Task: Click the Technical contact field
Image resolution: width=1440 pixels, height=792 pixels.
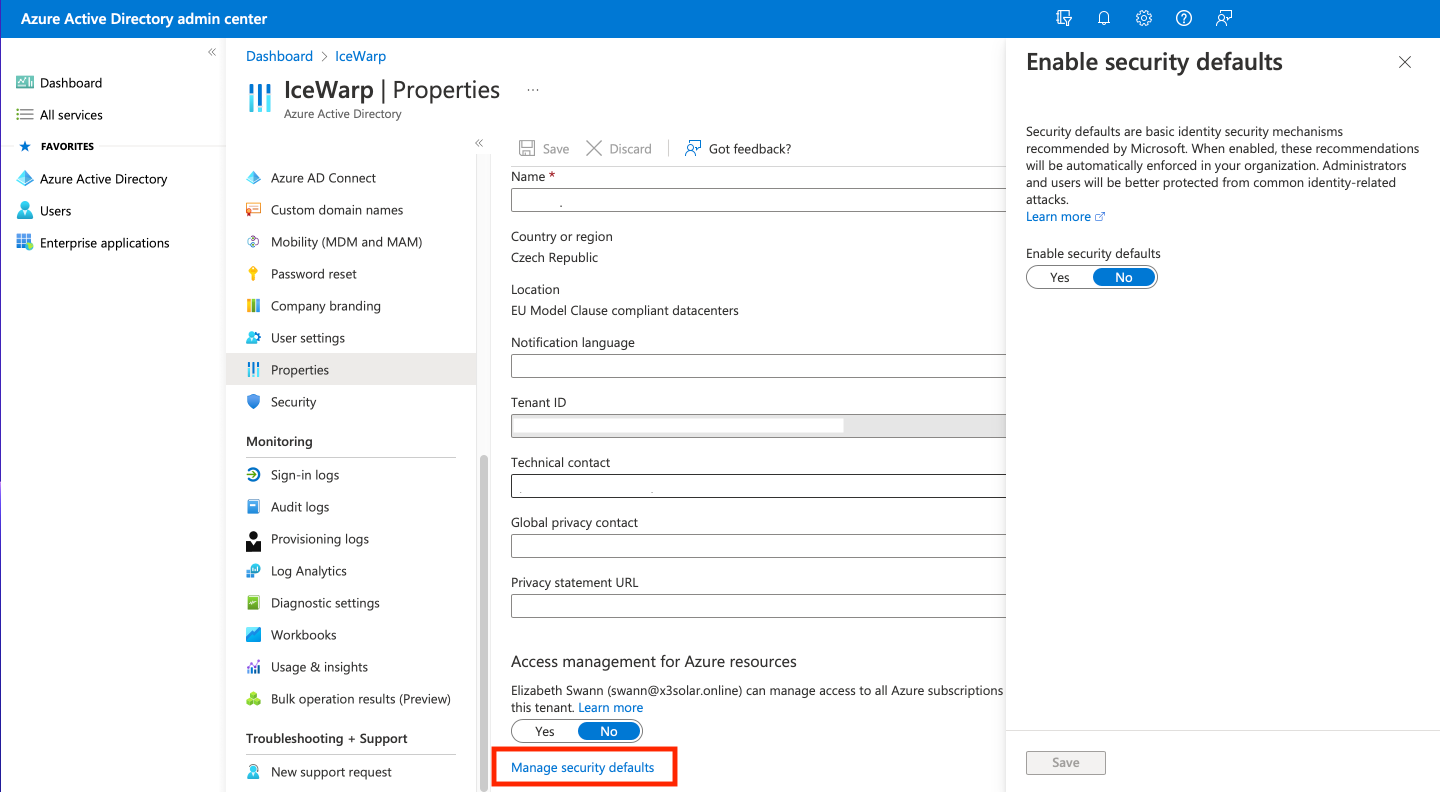Action: coord(758,486)
